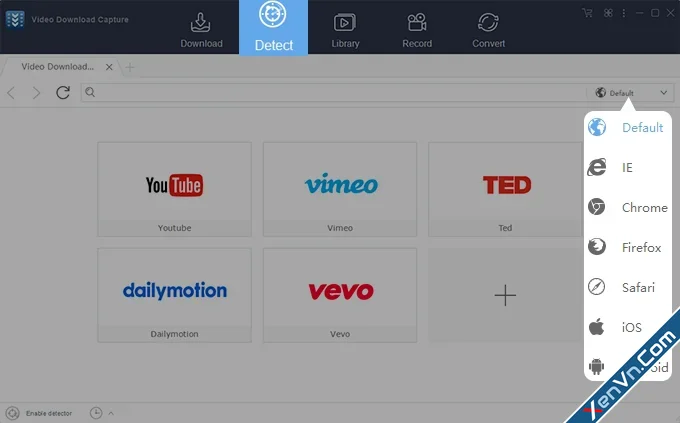
Task: Select the Detect tab
Action: 273,27
